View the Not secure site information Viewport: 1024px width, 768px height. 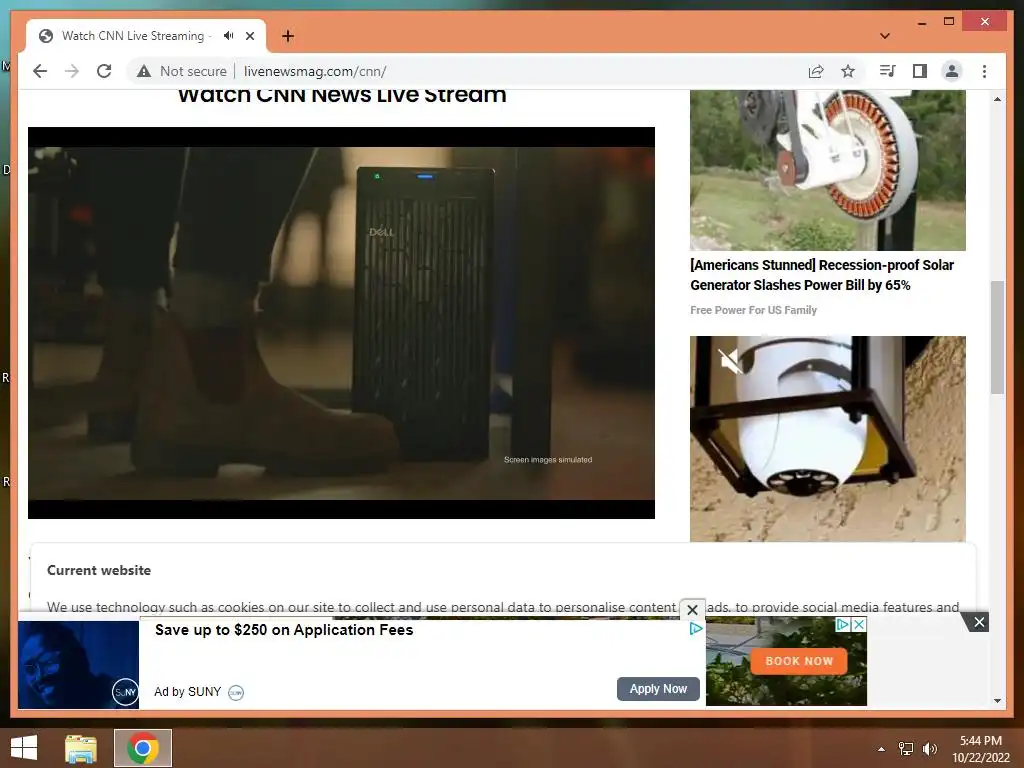(x=182, y=71)
